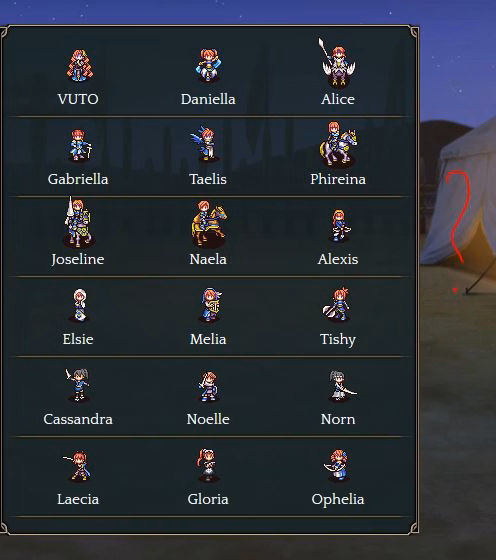The height and width of the screenshot is (560, 496).
Task: Choose Daniella's mage sprite
Action: [x=208, y=65]
